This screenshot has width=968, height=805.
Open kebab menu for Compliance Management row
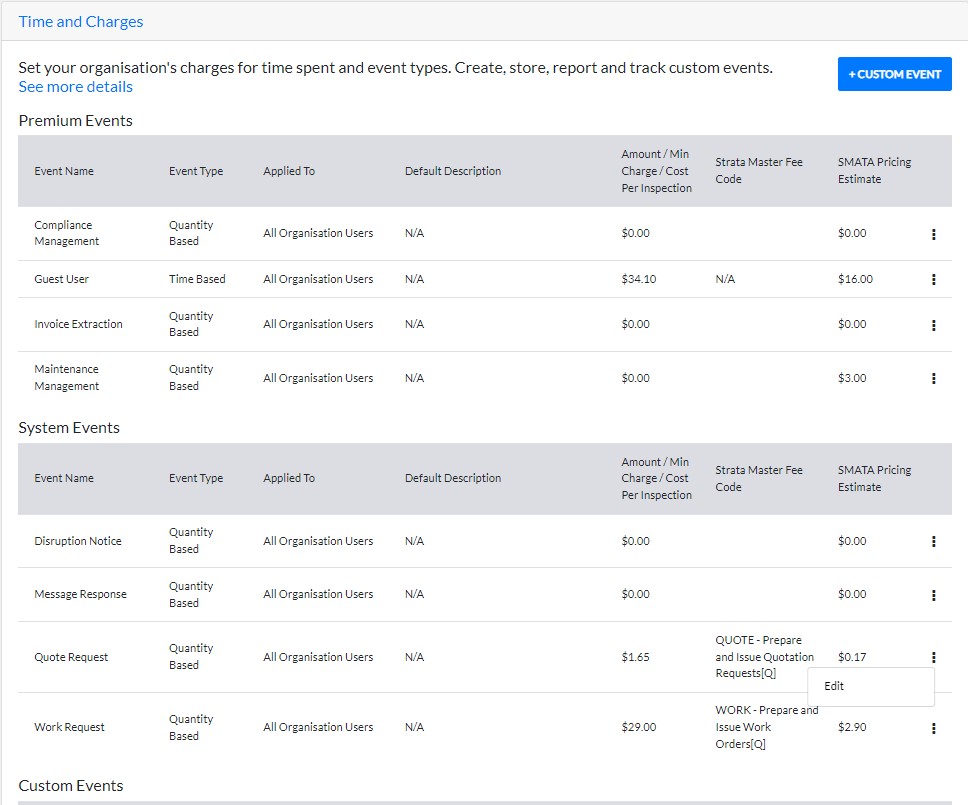point(933,234)
